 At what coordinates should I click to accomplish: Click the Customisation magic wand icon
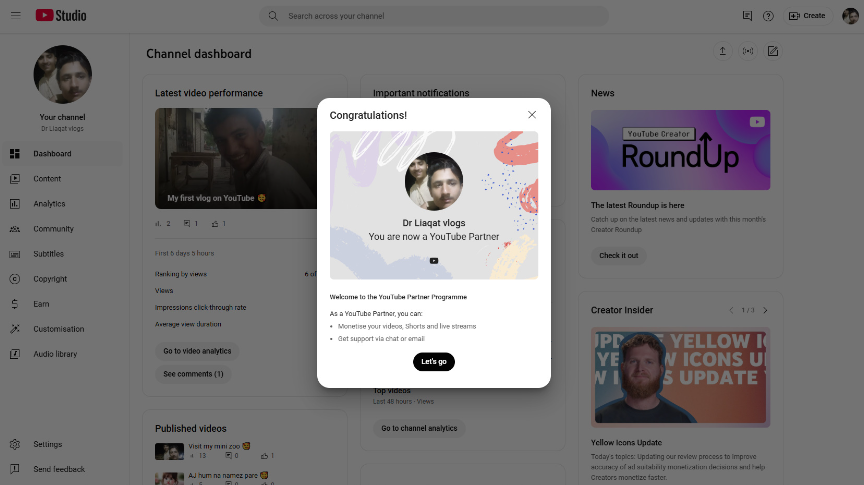click(x=15, y=329)
